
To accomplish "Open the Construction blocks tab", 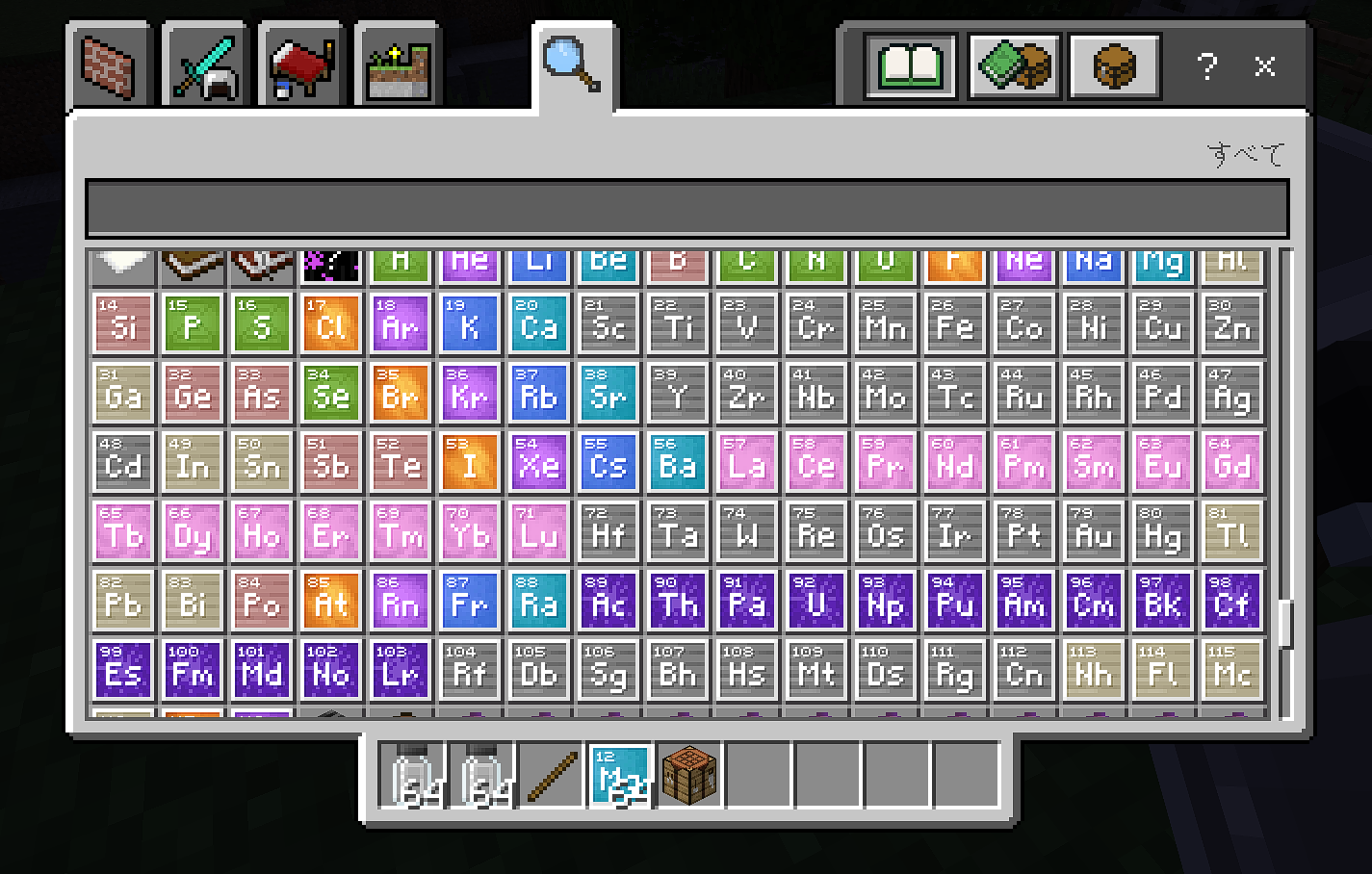I will coord(109,65).
